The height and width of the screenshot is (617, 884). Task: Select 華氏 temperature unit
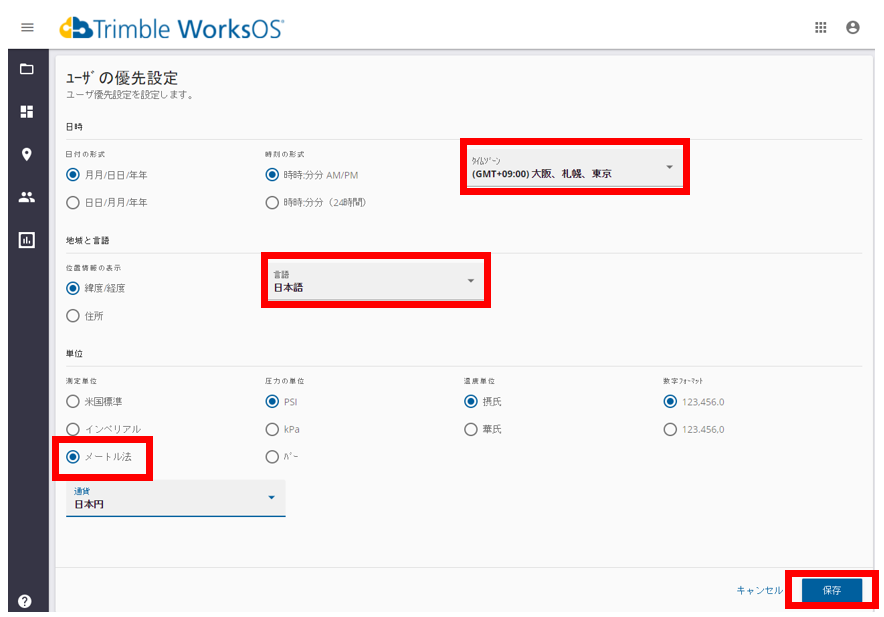471,429
